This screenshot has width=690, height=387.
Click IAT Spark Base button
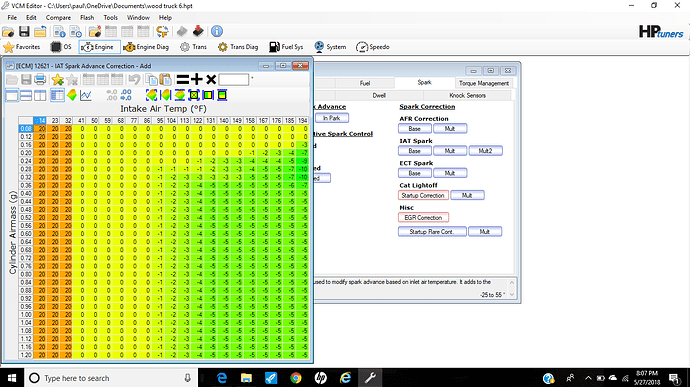point(415,151)
